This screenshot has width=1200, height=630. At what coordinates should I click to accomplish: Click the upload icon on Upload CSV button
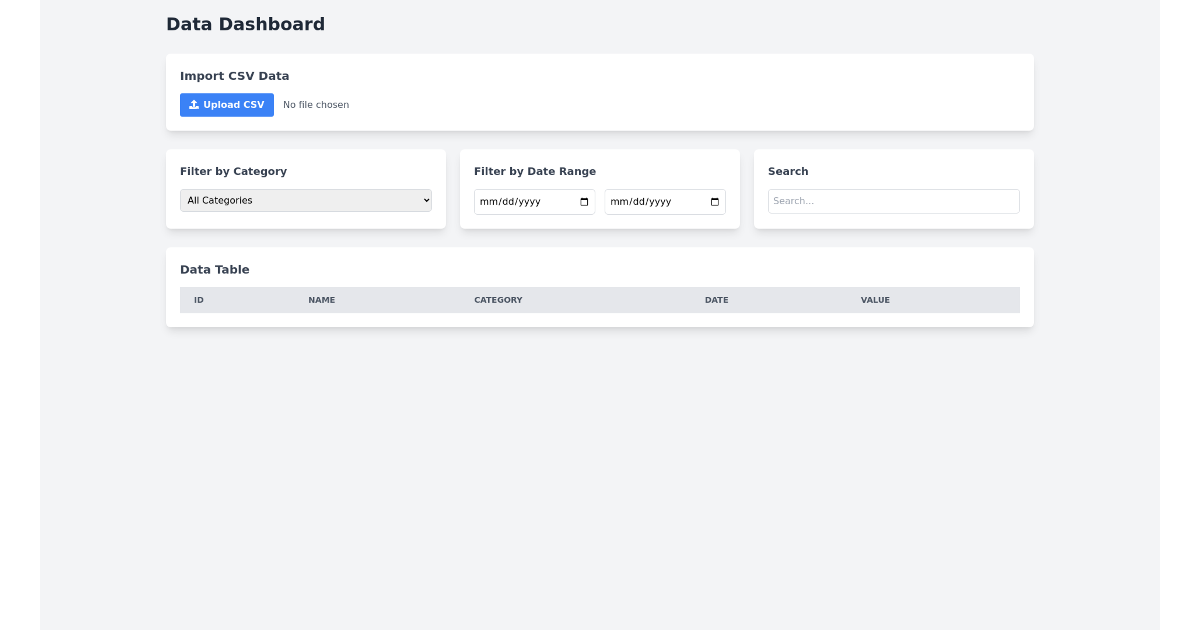[196, 104]
